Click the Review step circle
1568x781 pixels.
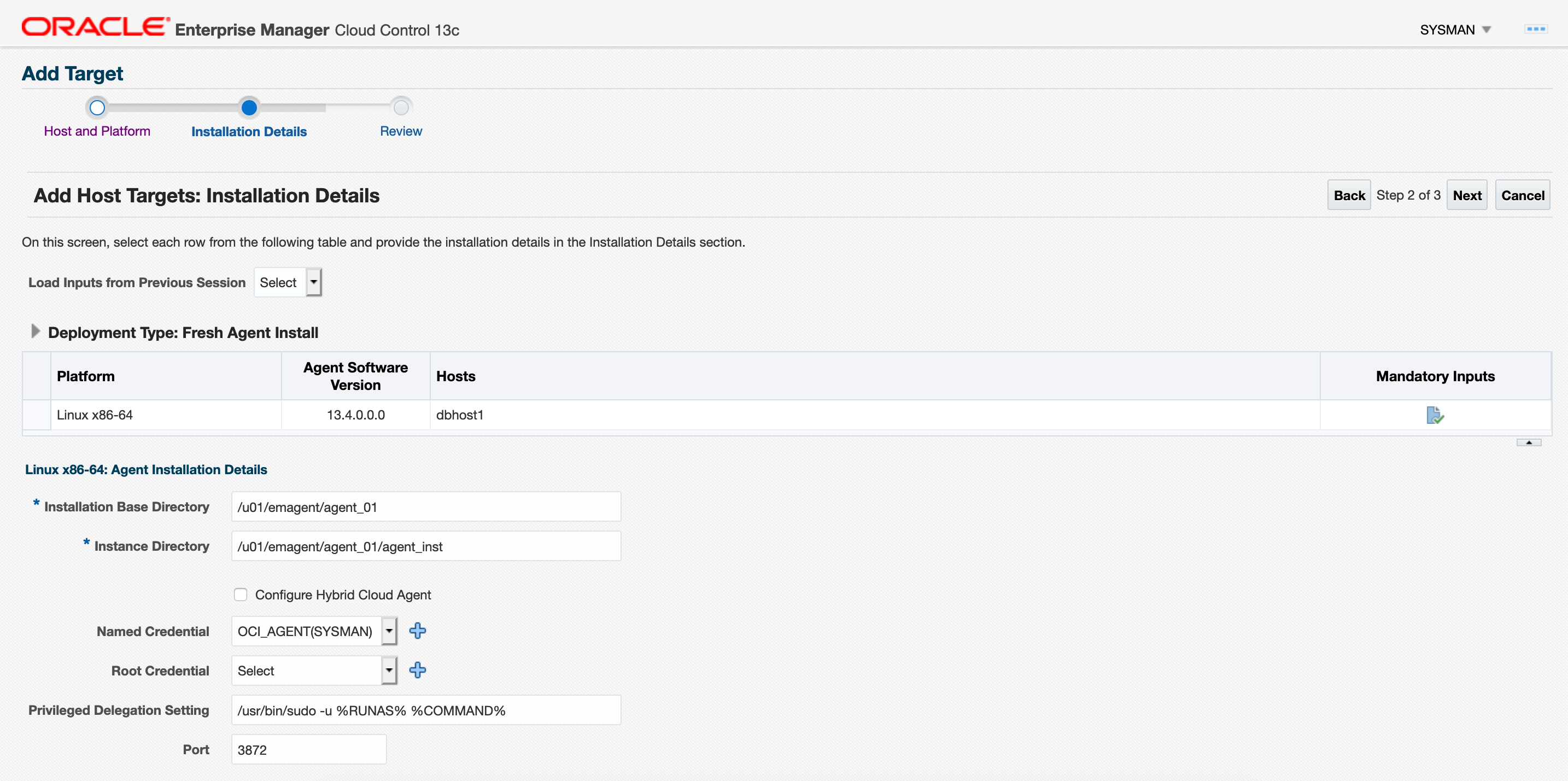[401, 108]
